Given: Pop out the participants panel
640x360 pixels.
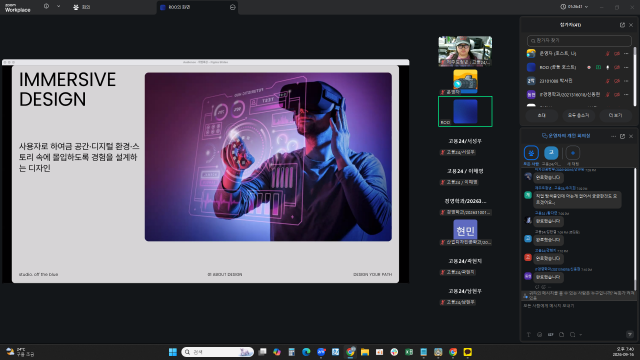Looking at the screenshot, I should pyautogui.click(x=622, y=25).
